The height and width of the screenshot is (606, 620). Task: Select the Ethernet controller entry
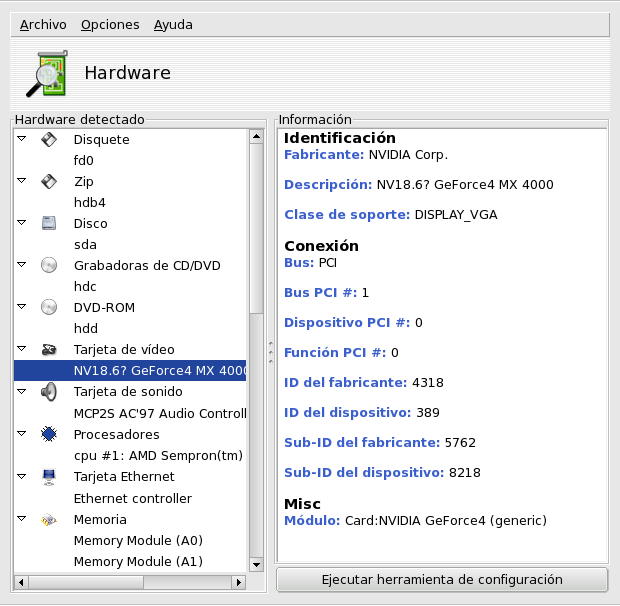[133, 498]
